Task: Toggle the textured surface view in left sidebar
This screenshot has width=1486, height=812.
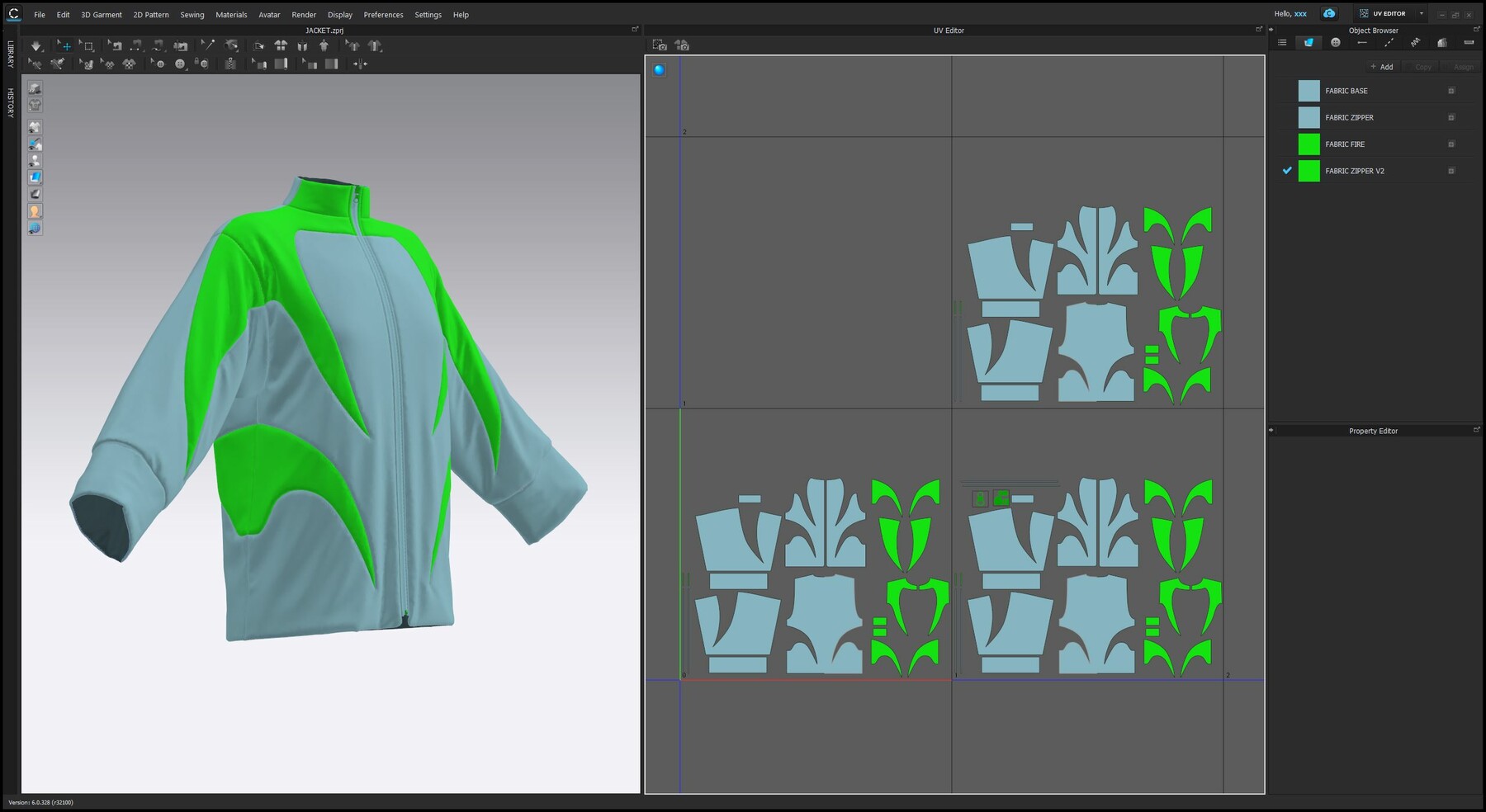Action: (x=35, y=176)
